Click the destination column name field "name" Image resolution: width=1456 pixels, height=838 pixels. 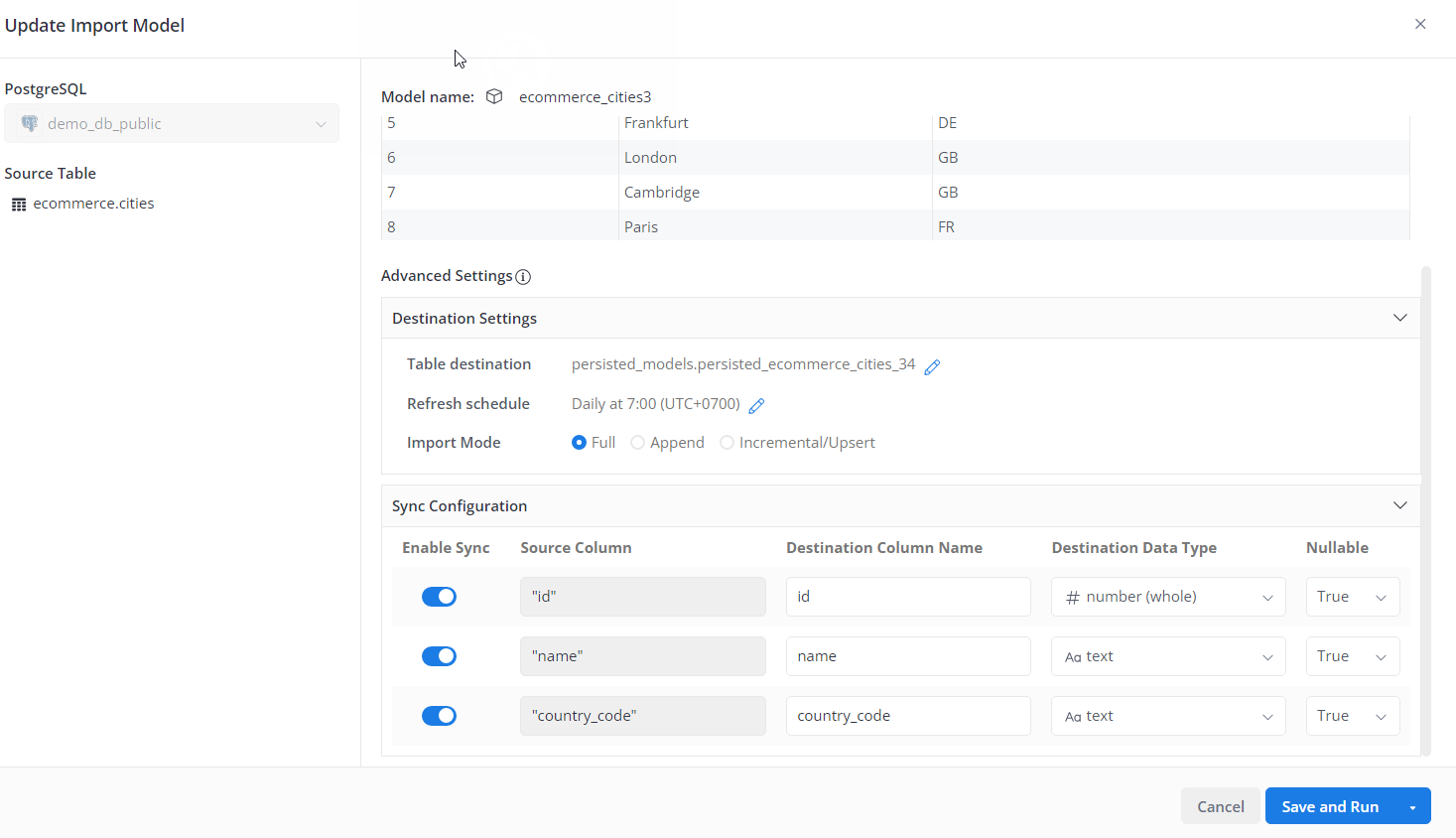click(x=908, y=656)
